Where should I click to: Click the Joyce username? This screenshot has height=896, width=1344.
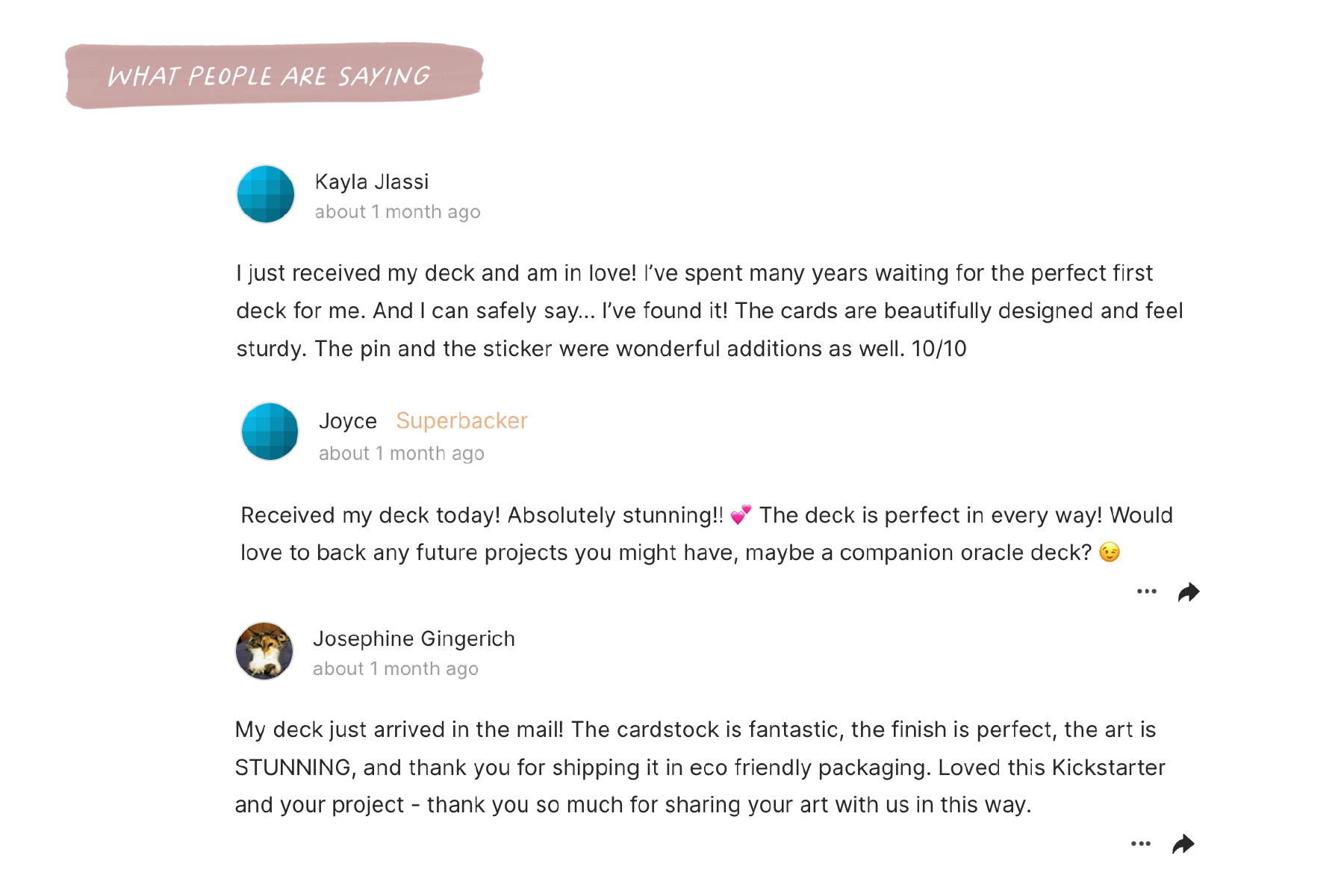coord(348,421)
